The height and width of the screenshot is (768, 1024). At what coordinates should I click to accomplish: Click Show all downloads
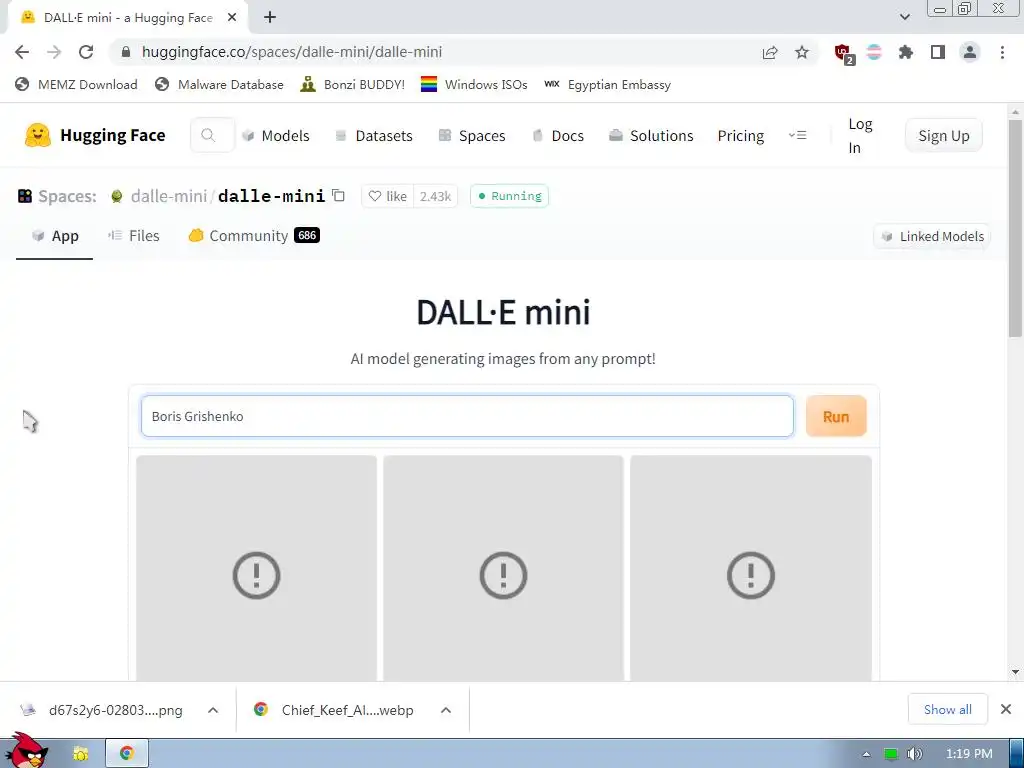[x=948, y=709]
